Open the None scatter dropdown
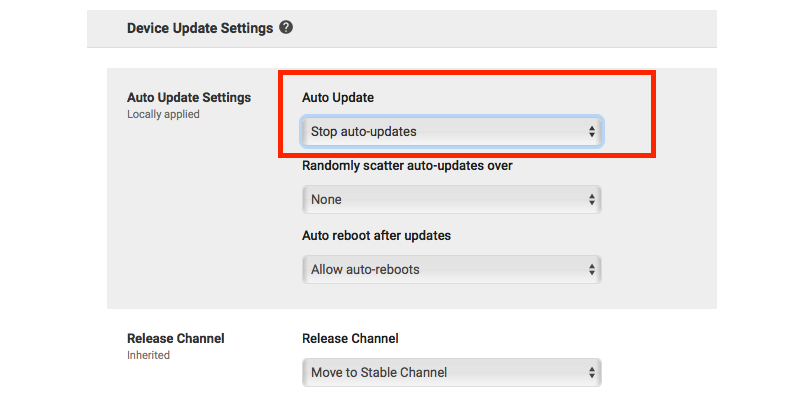800x410 pixels. 452,199
